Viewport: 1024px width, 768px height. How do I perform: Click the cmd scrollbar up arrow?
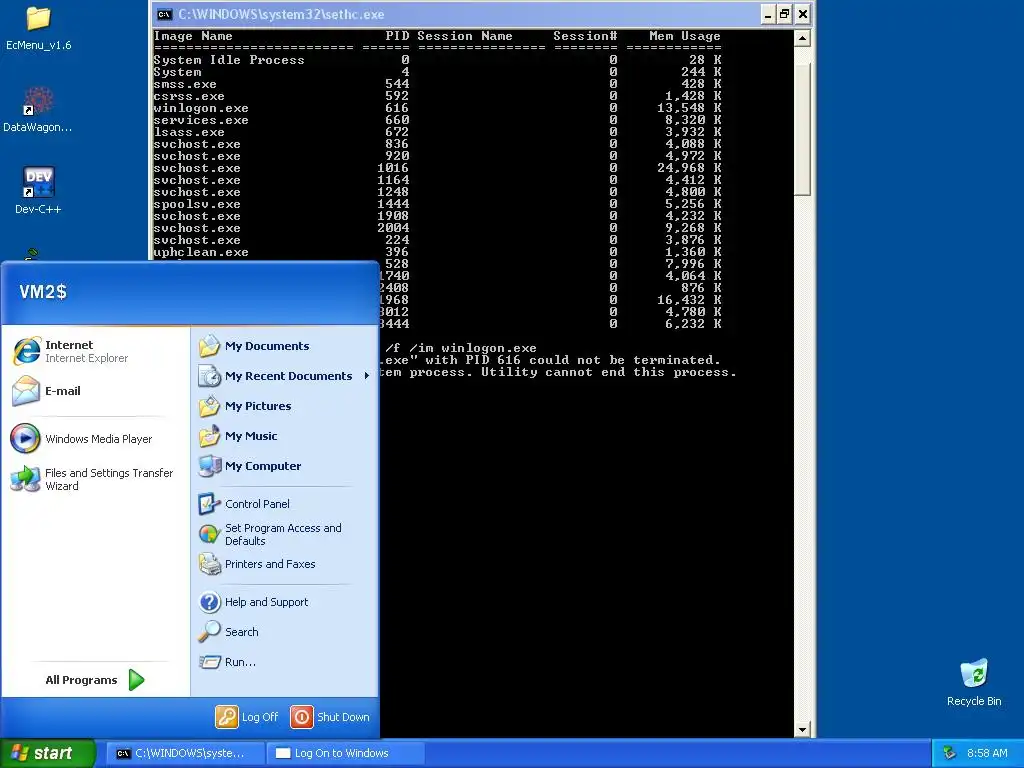click(803, 38)
